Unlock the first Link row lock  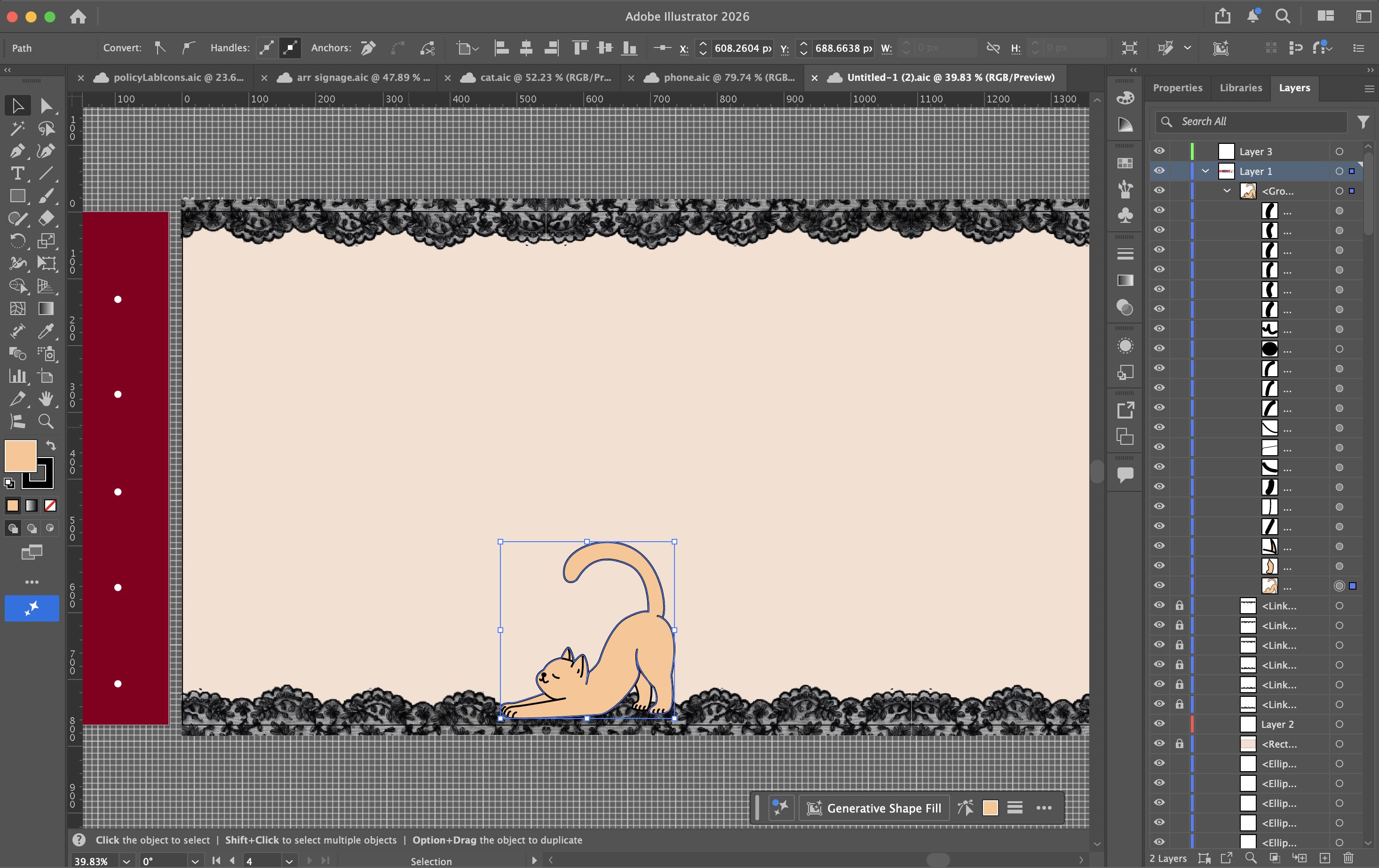pos(1180,605)
